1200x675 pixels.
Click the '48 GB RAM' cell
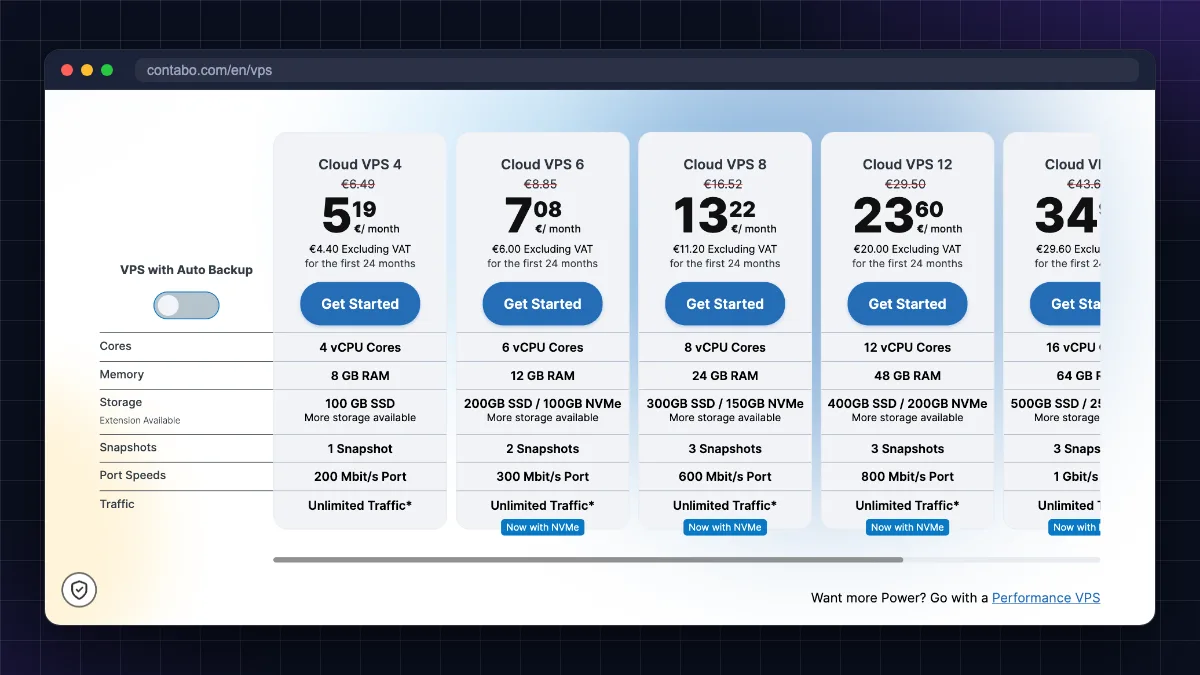point(908,376)
